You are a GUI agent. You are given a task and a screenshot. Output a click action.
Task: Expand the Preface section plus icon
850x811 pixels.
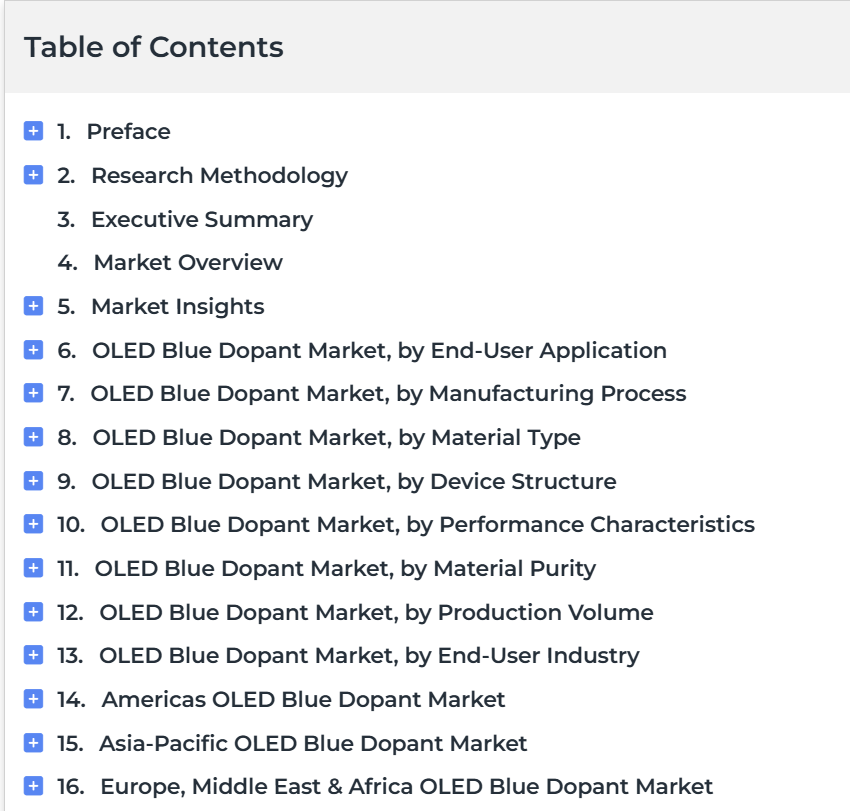pyautogui.click(x=33, y=131)
